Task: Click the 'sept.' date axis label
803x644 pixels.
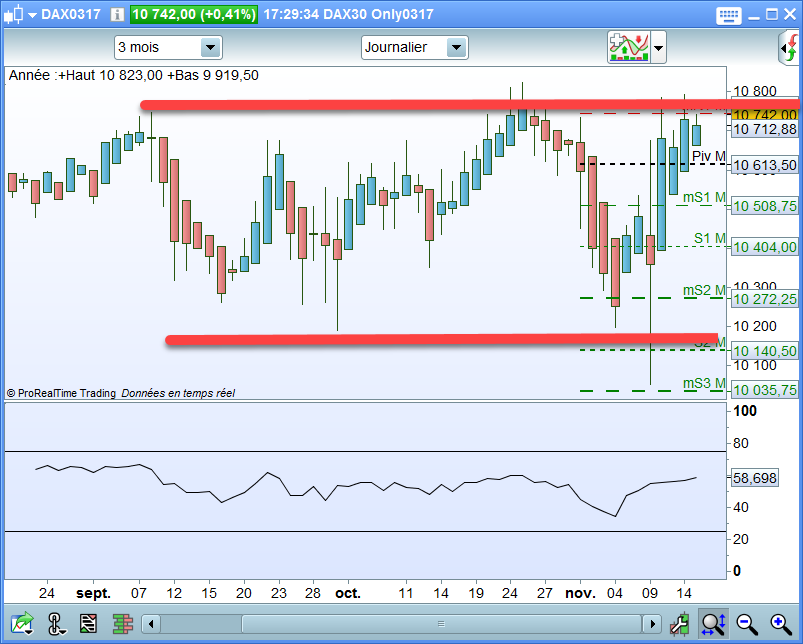Action: pos(93,593)
